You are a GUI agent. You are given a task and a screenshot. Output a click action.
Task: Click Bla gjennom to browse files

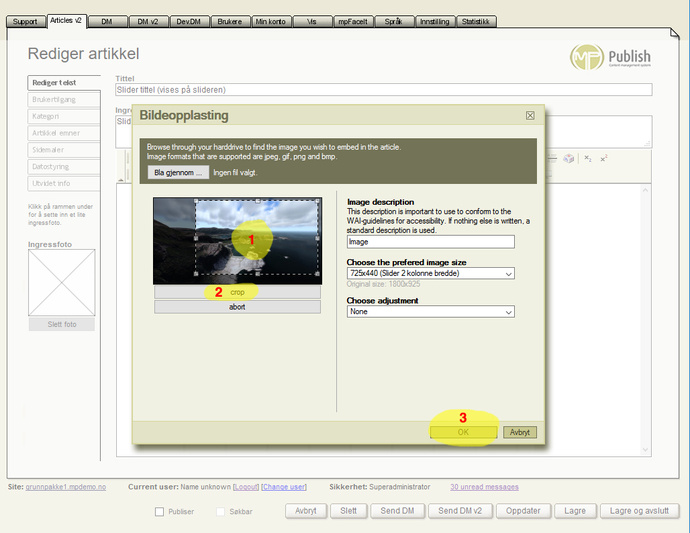point(179,173)
